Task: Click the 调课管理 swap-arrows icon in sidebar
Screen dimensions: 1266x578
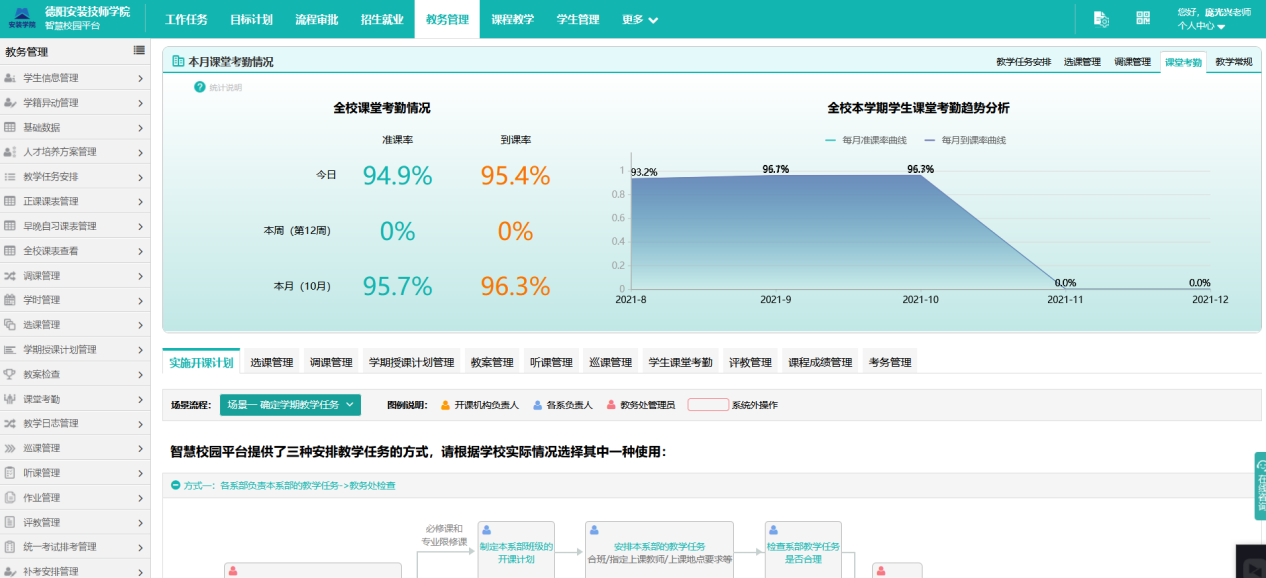Action: tap(10, 275)
